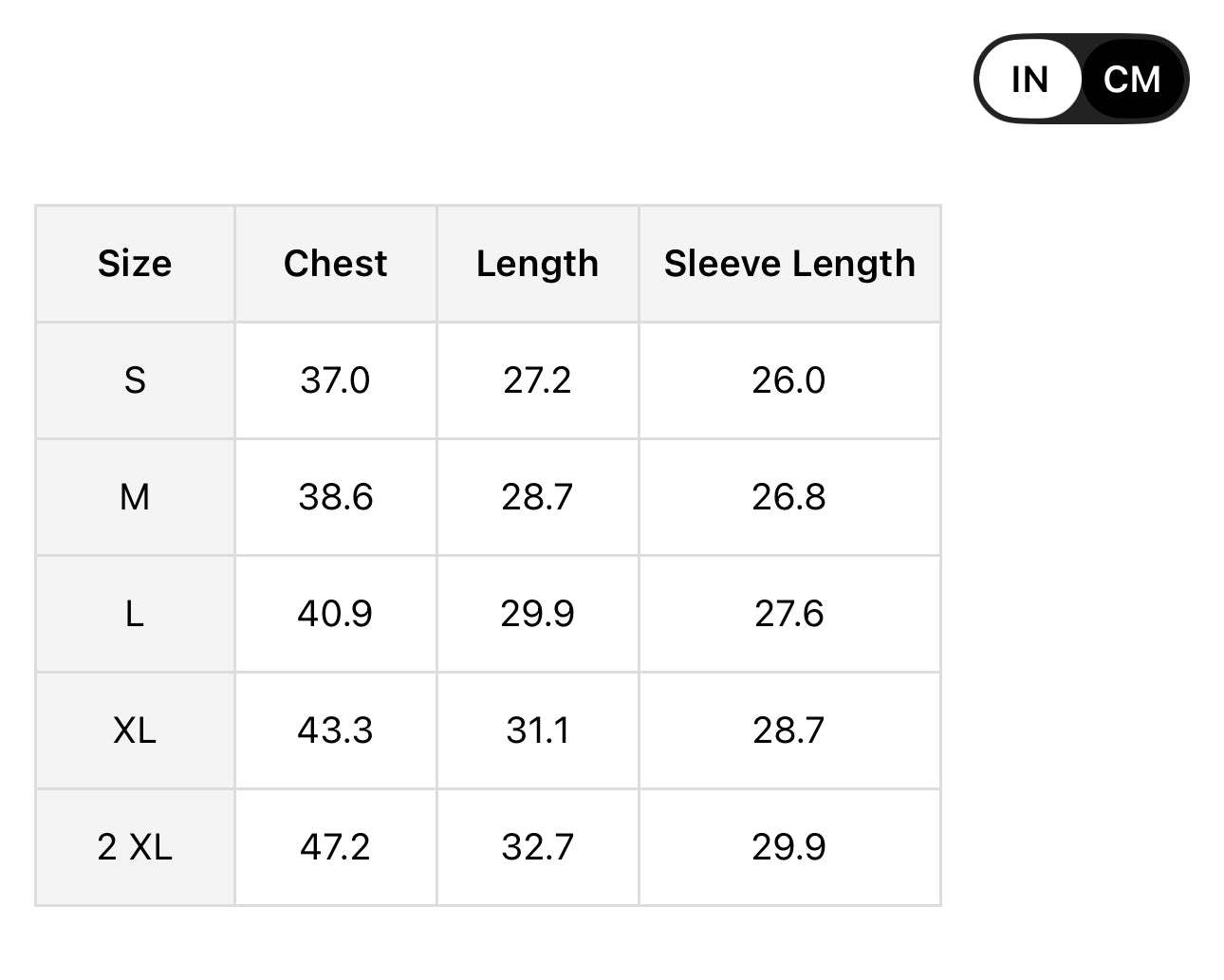Select the 2 XL size row label
This screenshot has height=980, width=1224.
[x=135, y=847]
